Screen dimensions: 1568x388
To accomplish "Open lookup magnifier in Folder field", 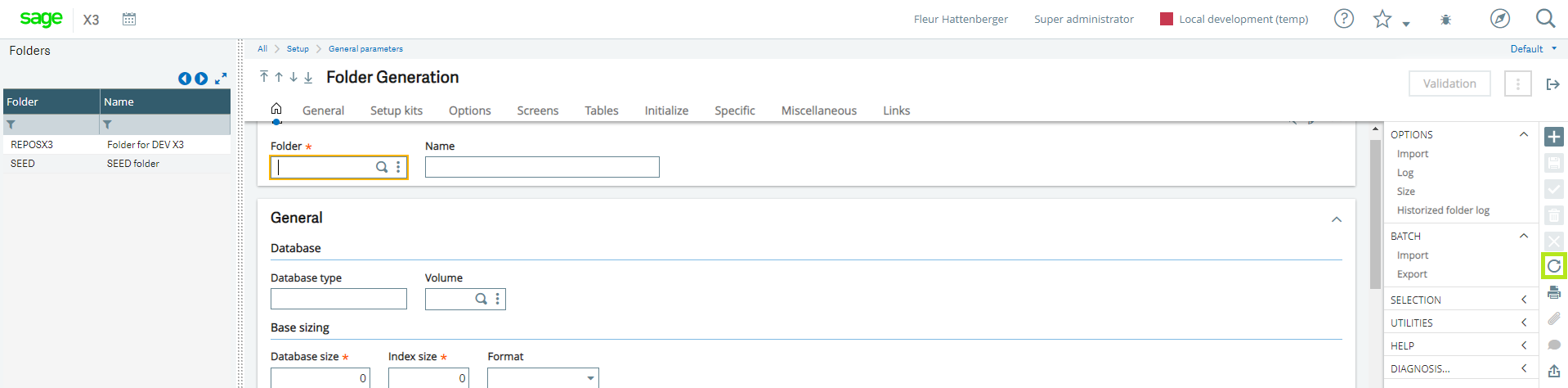I will [x=382, y=167].
